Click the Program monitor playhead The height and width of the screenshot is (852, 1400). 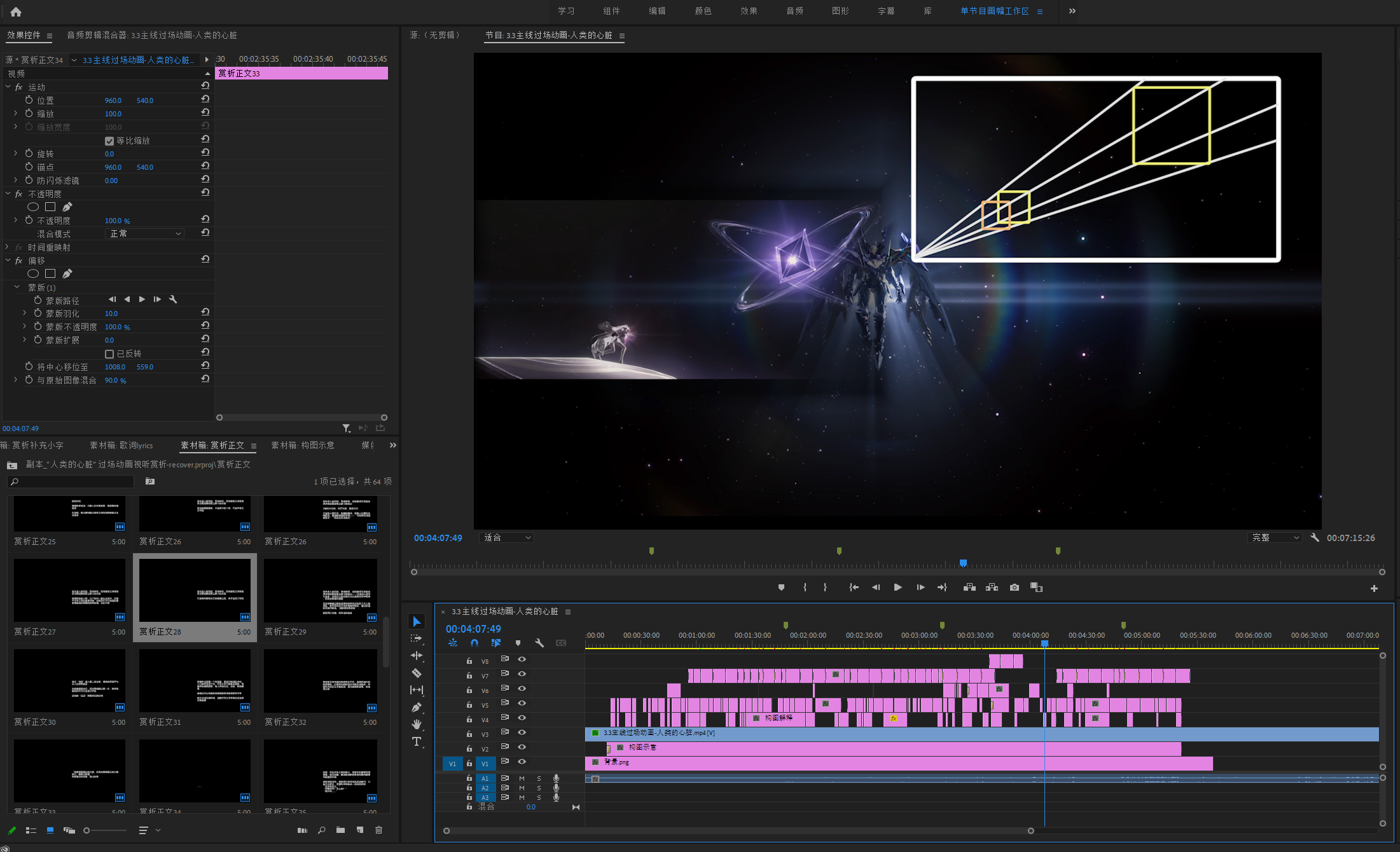(963, 563)
